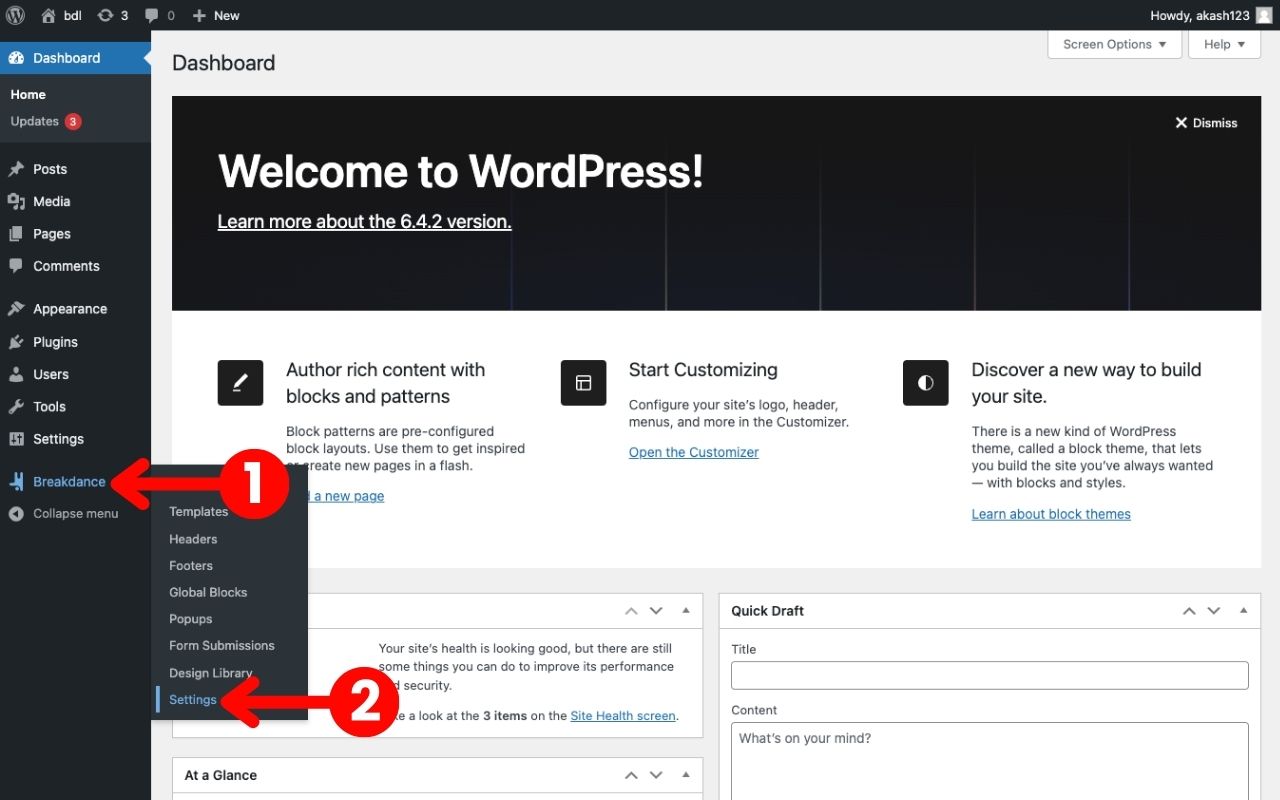Click the pencil icon next to Author rich content
1280x800 pixels.
tap(240, 382)
